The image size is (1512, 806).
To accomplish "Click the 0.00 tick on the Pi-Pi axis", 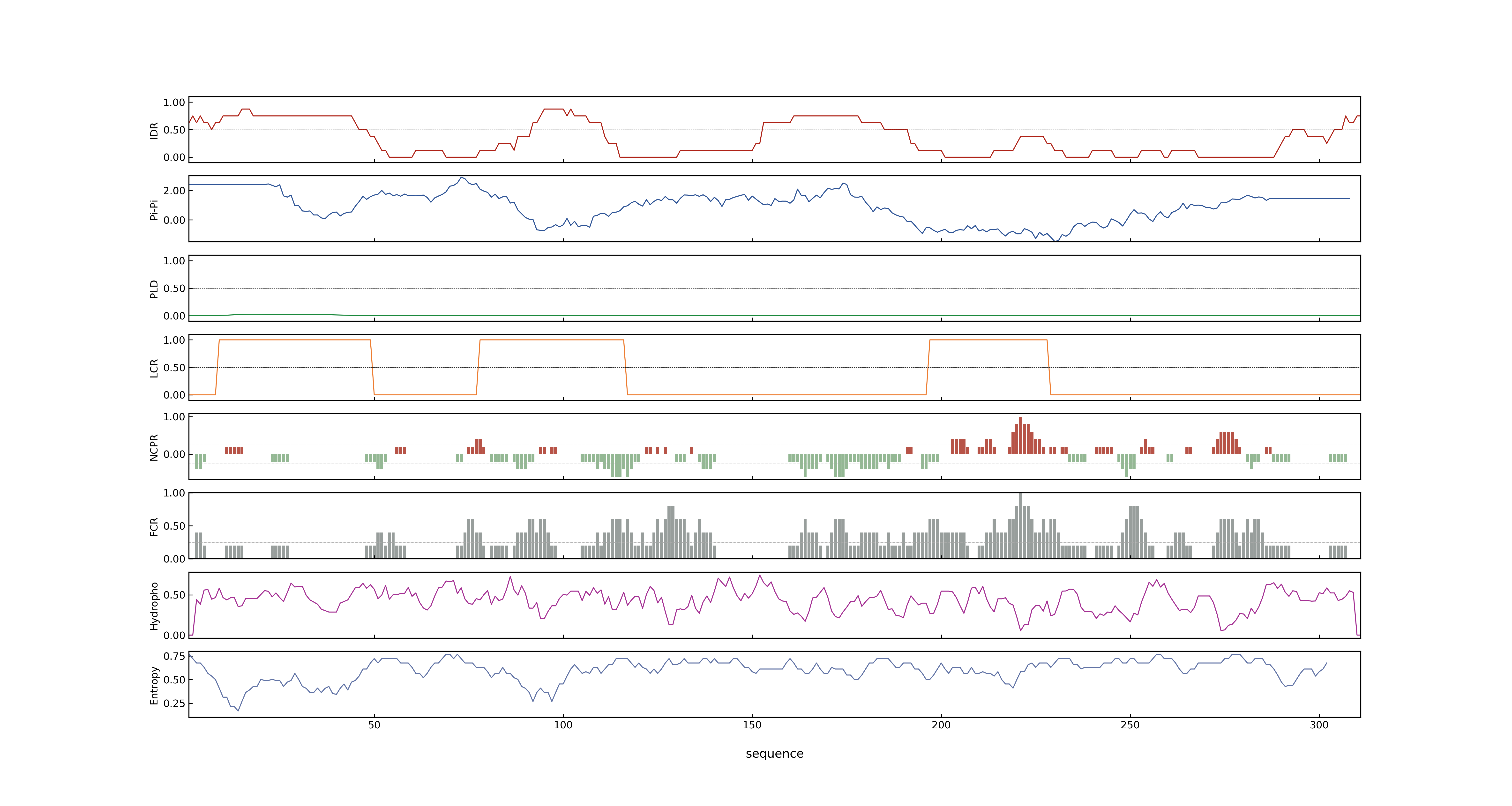I will 174,220.
